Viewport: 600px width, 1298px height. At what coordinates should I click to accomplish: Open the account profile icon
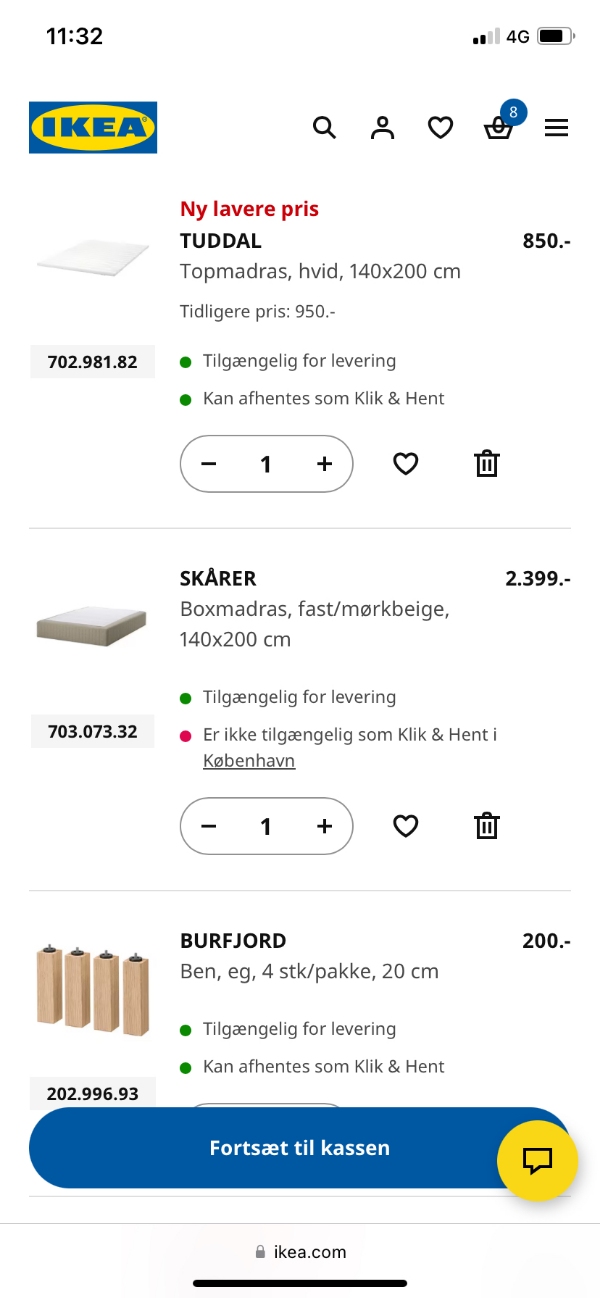tap(382, 127)
